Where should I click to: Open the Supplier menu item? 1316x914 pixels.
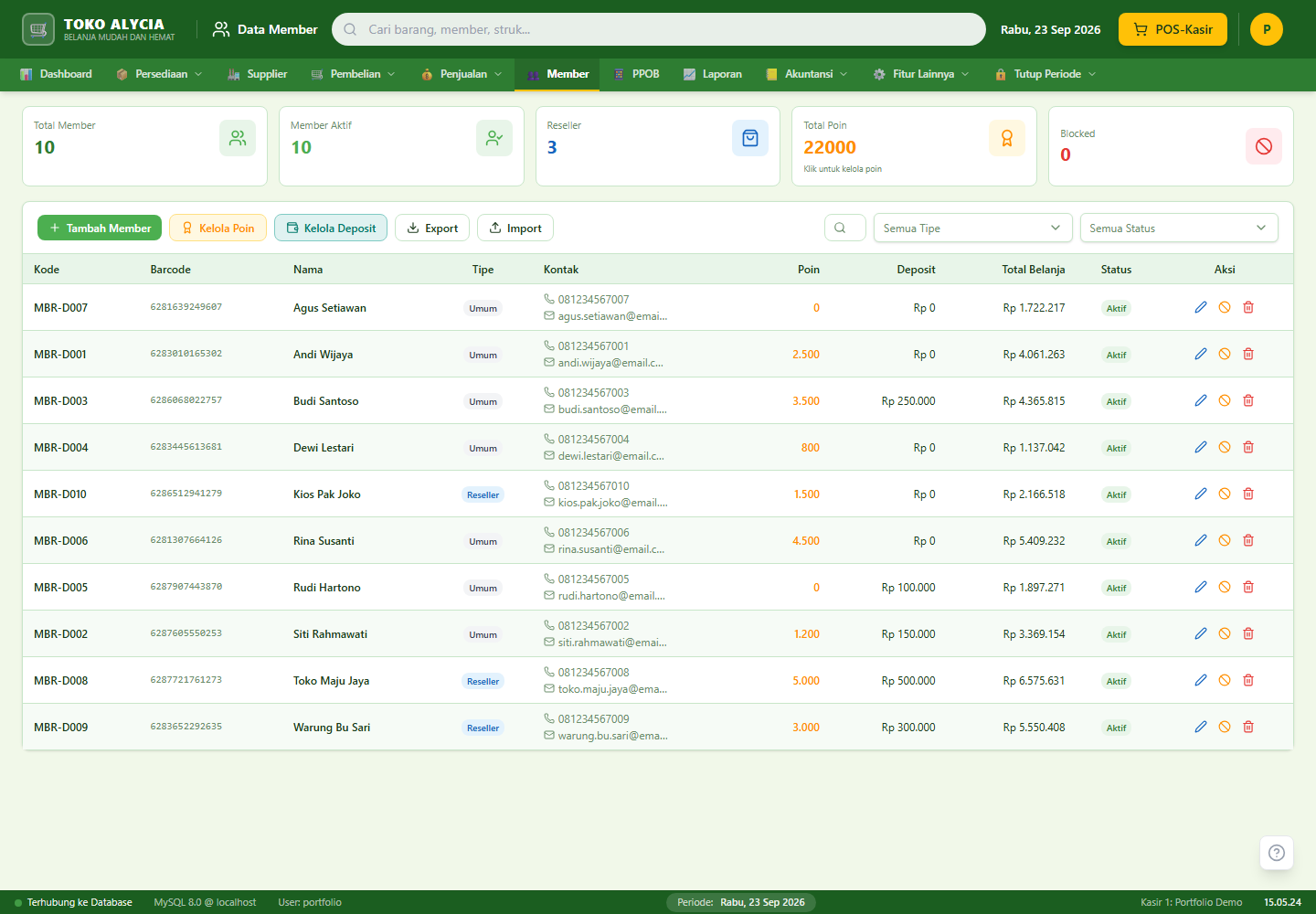[258, 74]
